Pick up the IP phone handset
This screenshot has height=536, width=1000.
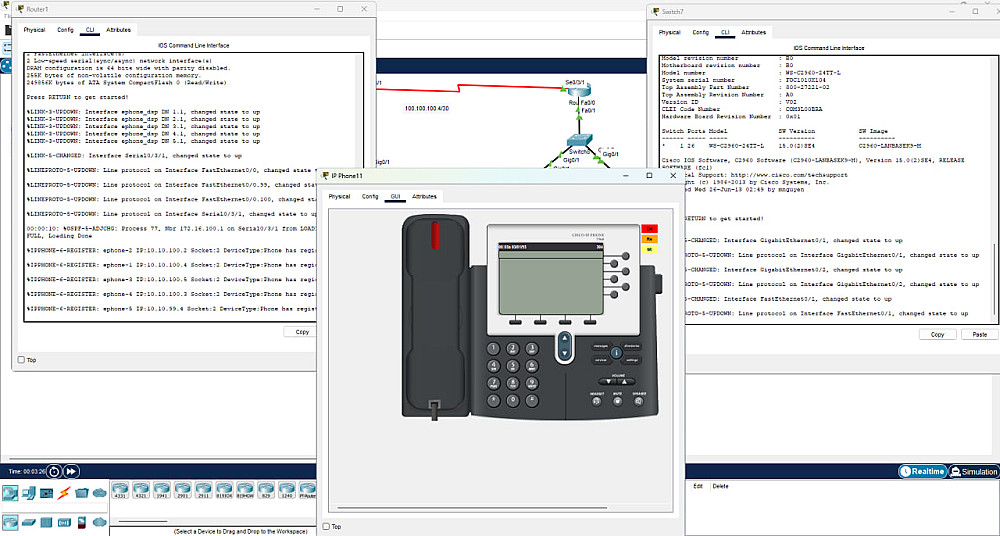pos(436,316)
